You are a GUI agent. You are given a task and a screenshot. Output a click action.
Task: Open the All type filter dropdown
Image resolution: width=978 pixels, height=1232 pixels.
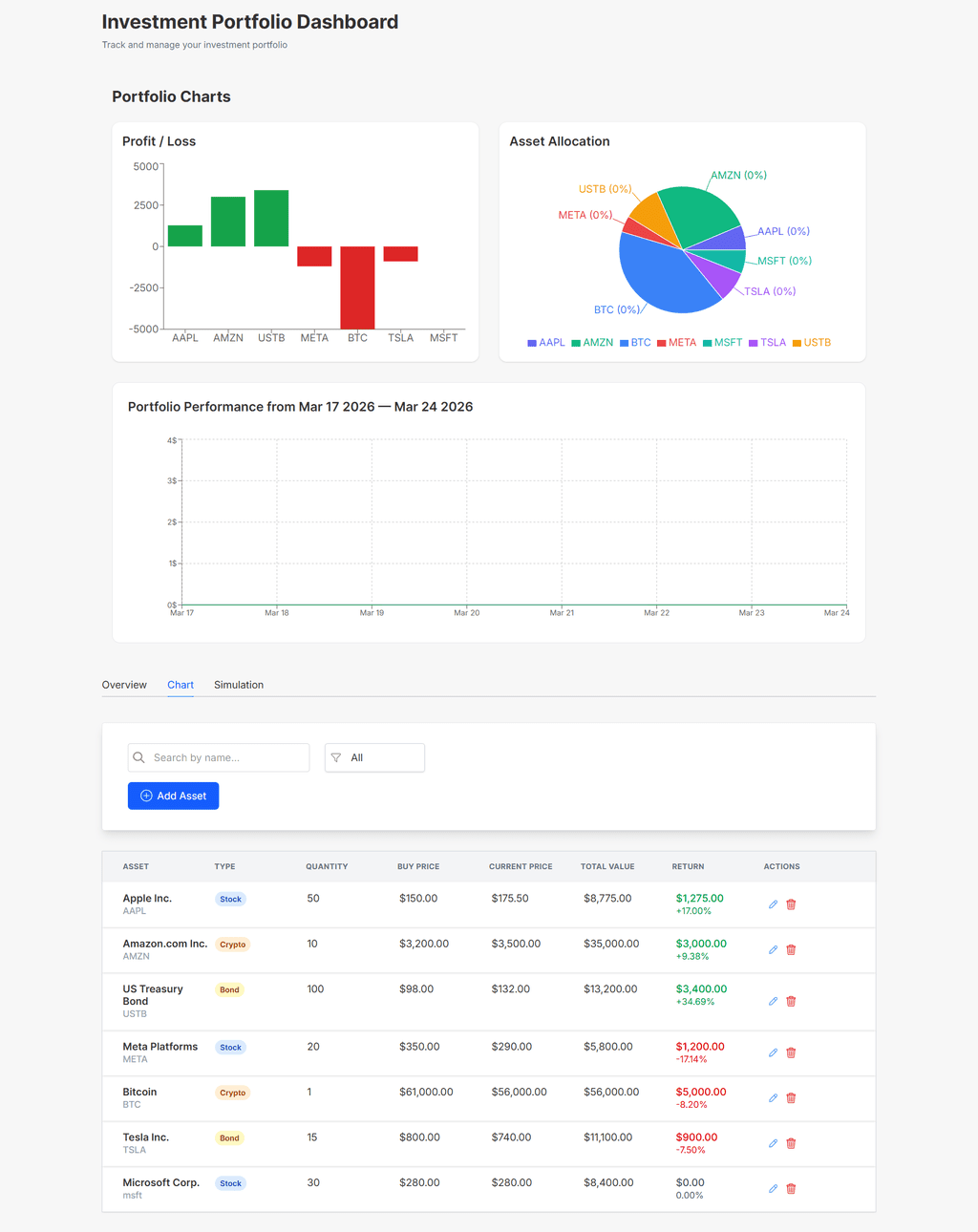click(374, 757)
